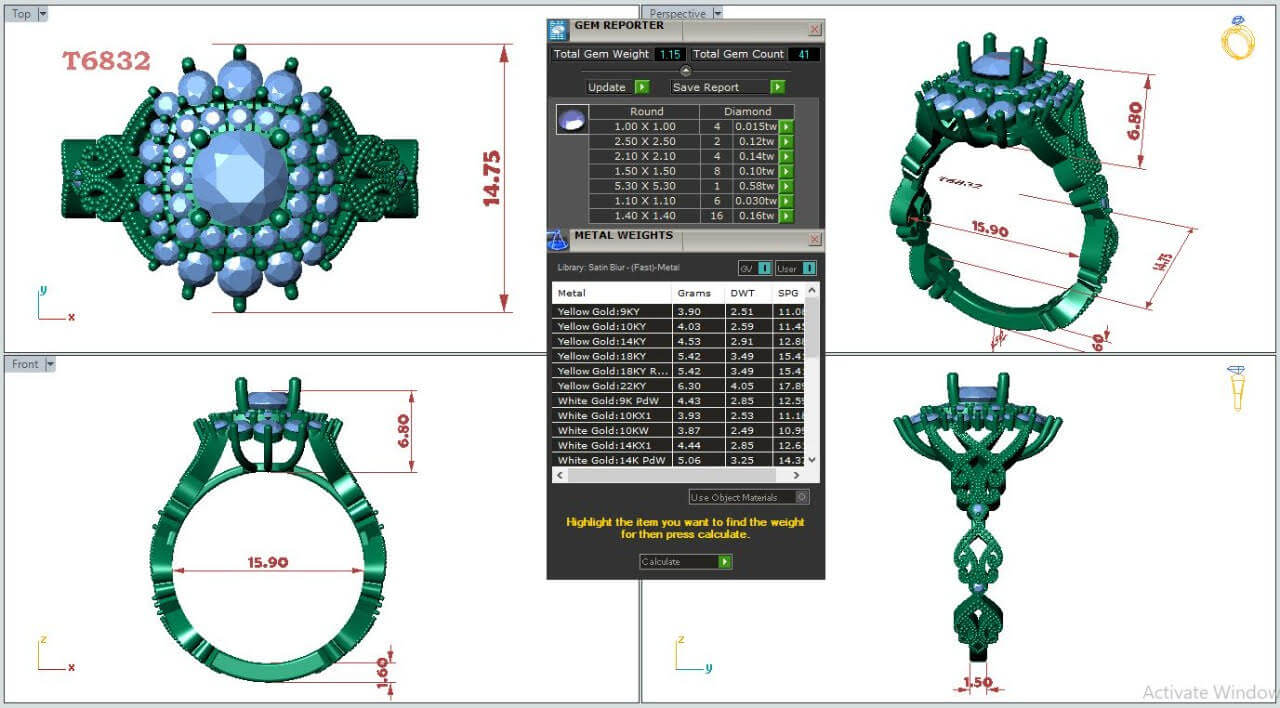Click the side-profile ring icon in lower-right viewport
Image resolution: width=1280 pixels, height=708 pixels.
(x=1238, y=388)
